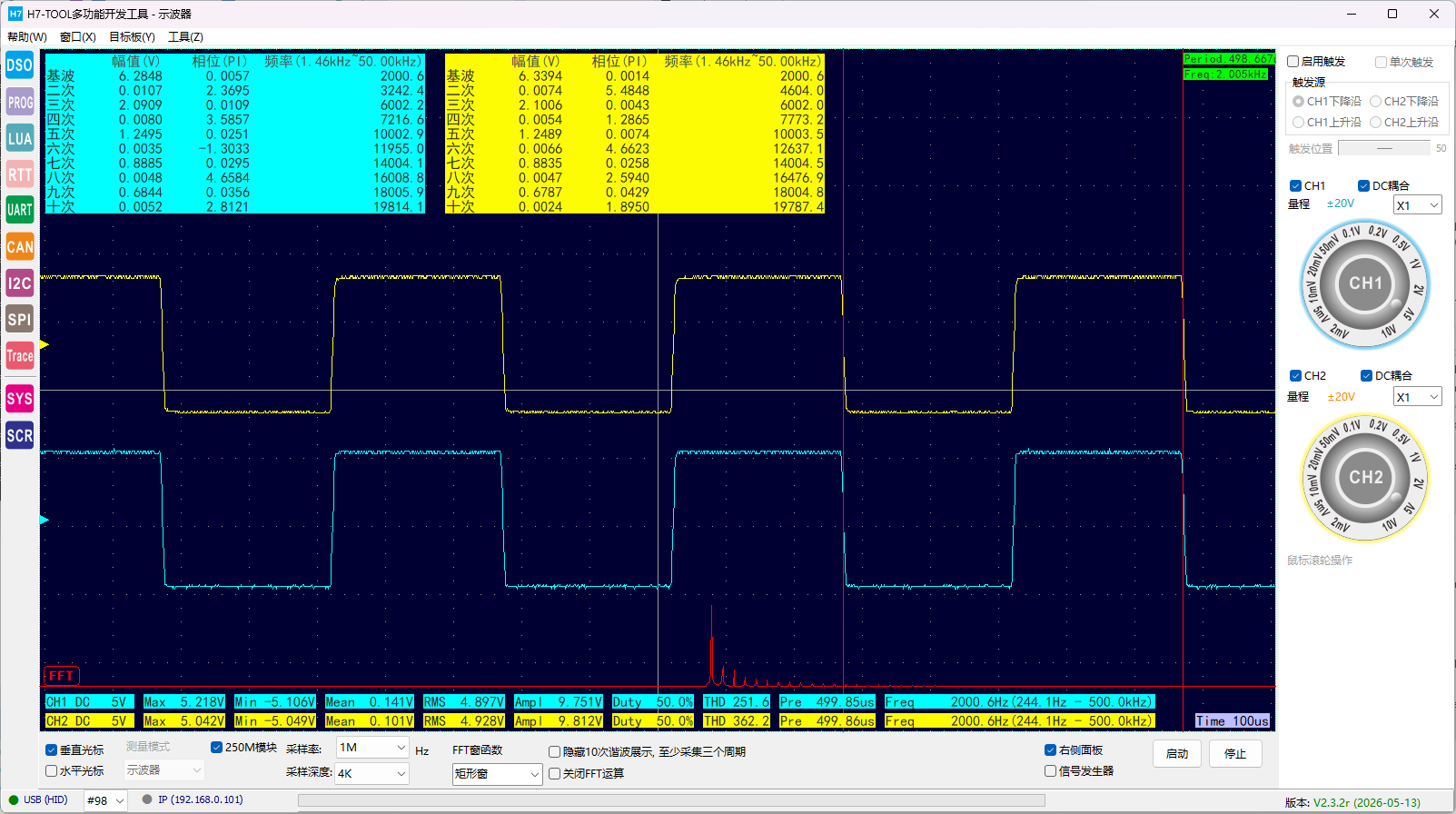
Task: Expand the 采样率 1M sample rate dropdown
Action: [x=372, y=748]
